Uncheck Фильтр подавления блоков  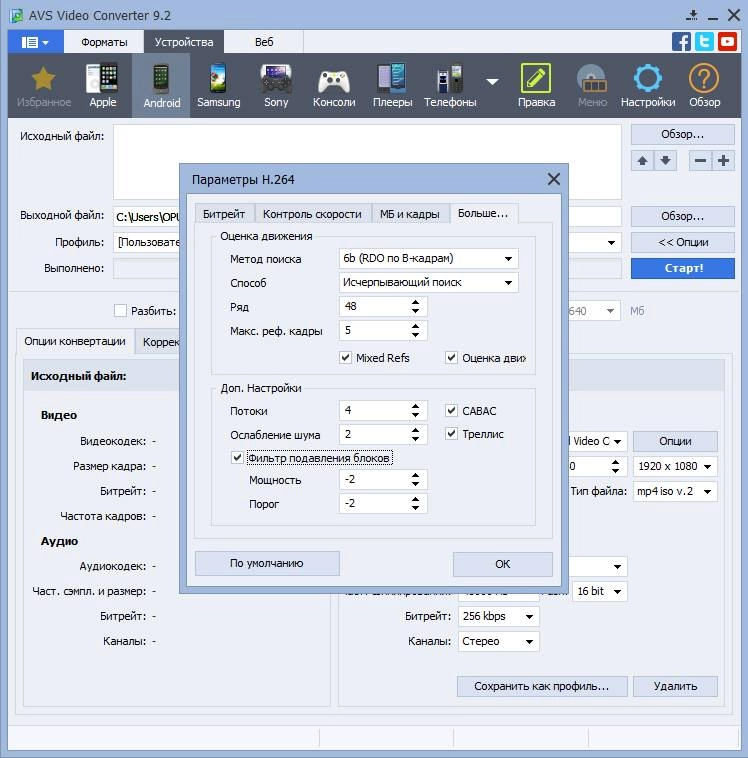pos(237,457)
